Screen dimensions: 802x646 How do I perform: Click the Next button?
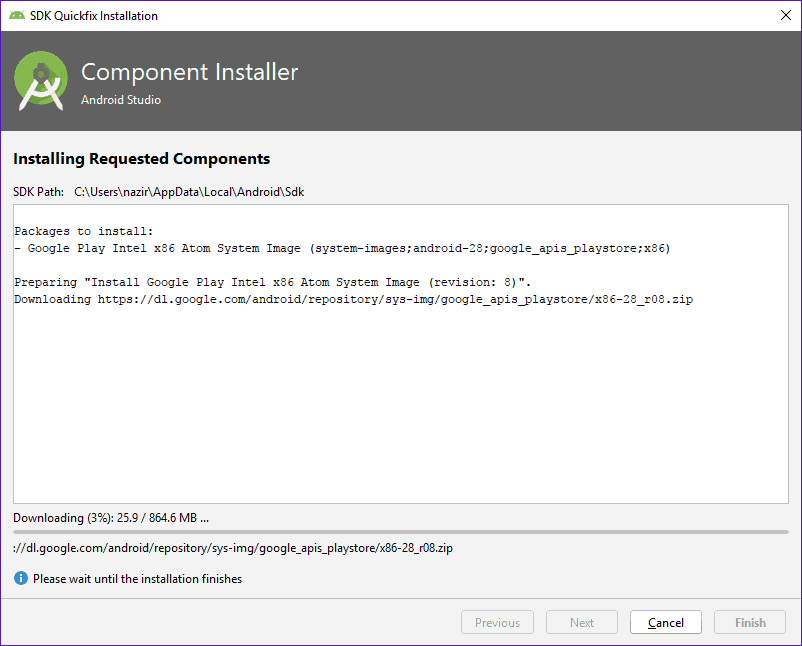tap(582, 622)
